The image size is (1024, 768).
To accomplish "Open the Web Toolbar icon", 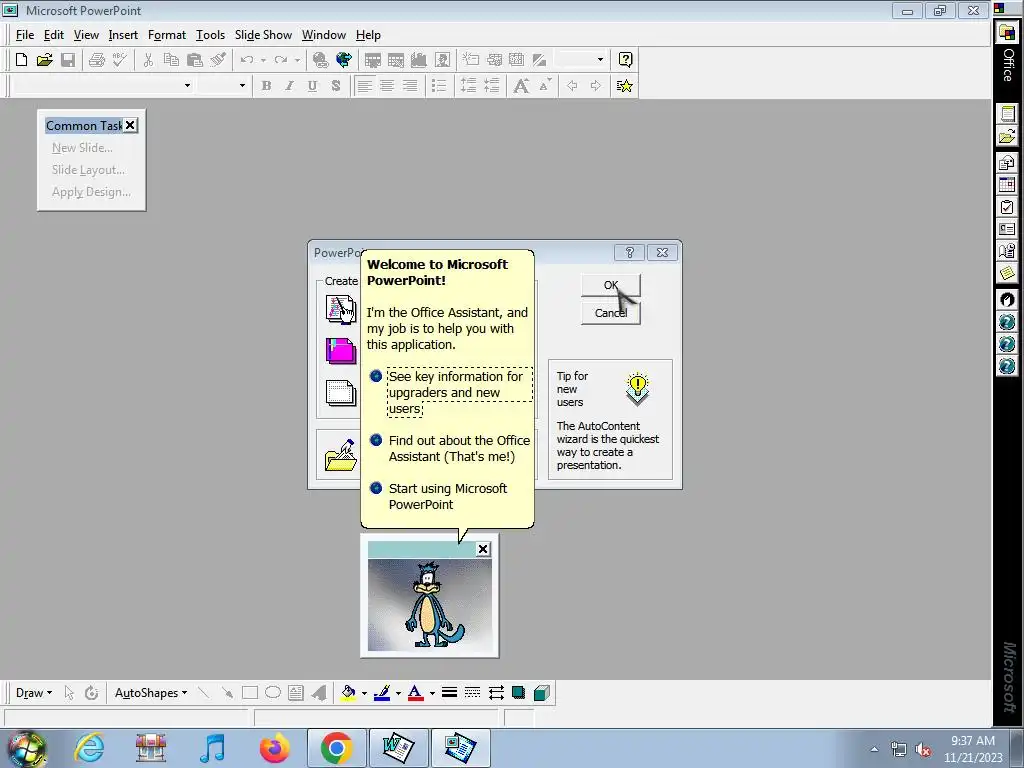I will click(x=344, y=60).
